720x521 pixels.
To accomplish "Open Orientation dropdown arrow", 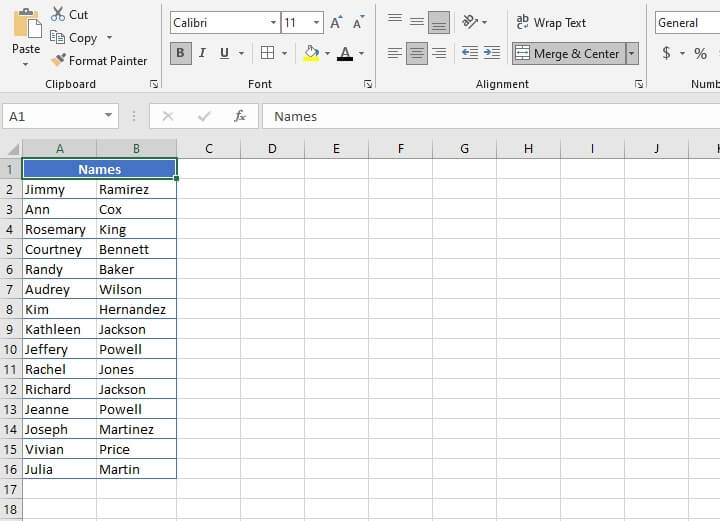I will point(484,22).
